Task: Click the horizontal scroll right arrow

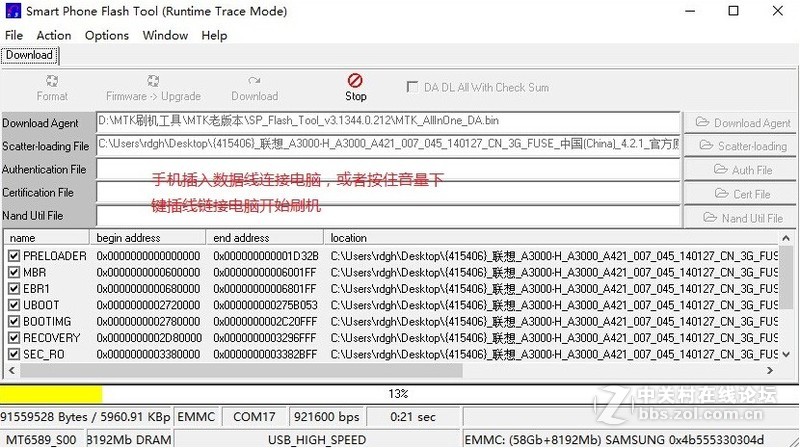Action: pyautogui.click(x=770, y=370)
